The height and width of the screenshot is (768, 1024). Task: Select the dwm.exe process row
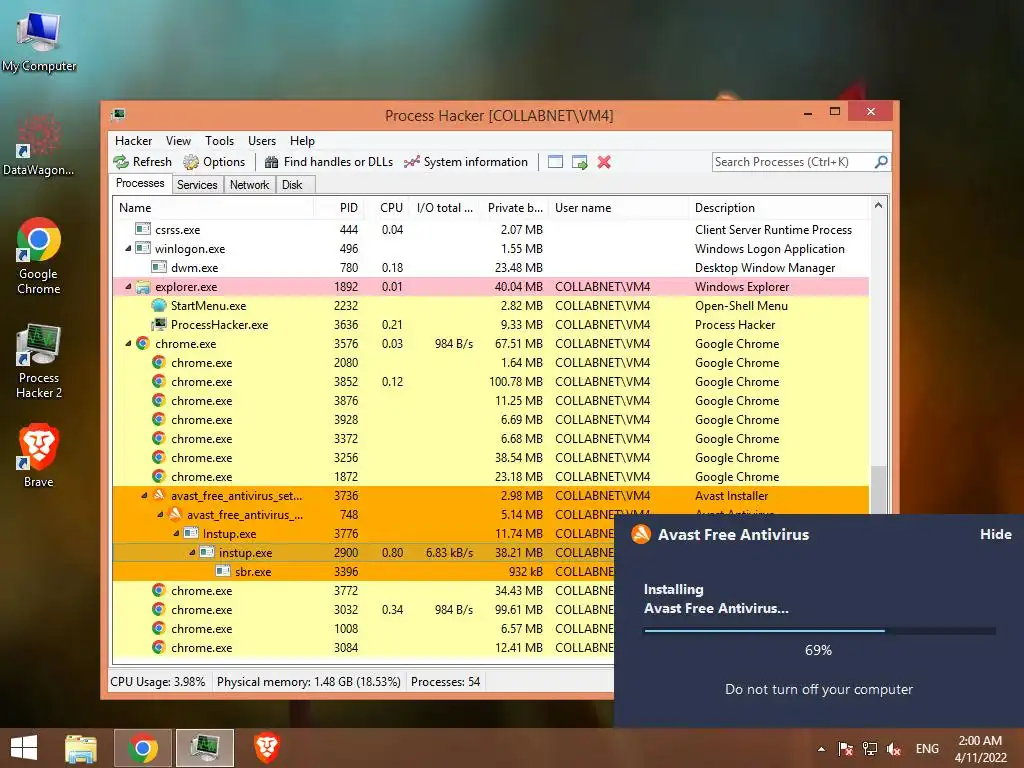pyautogui.click(x=491, y=268)
